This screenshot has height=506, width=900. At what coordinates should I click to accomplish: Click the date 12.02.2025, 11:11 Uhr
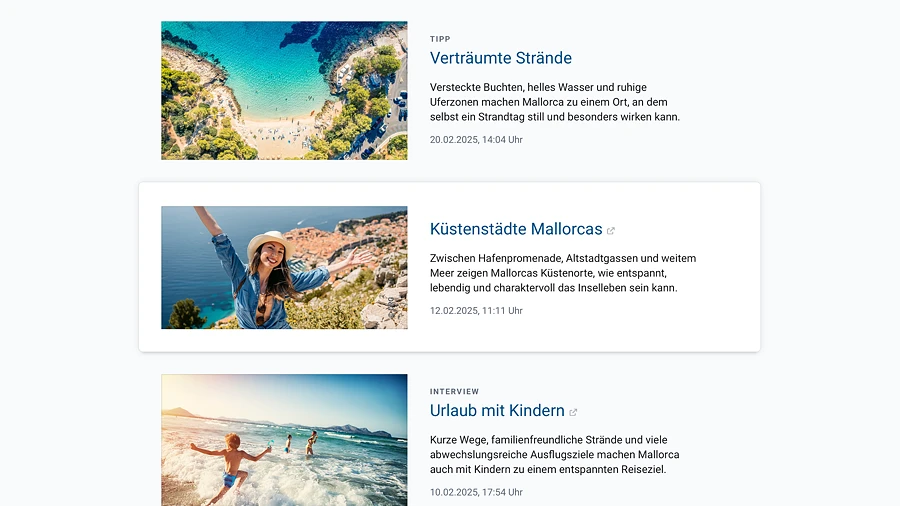pyautogui.click(x=476, y=310)
